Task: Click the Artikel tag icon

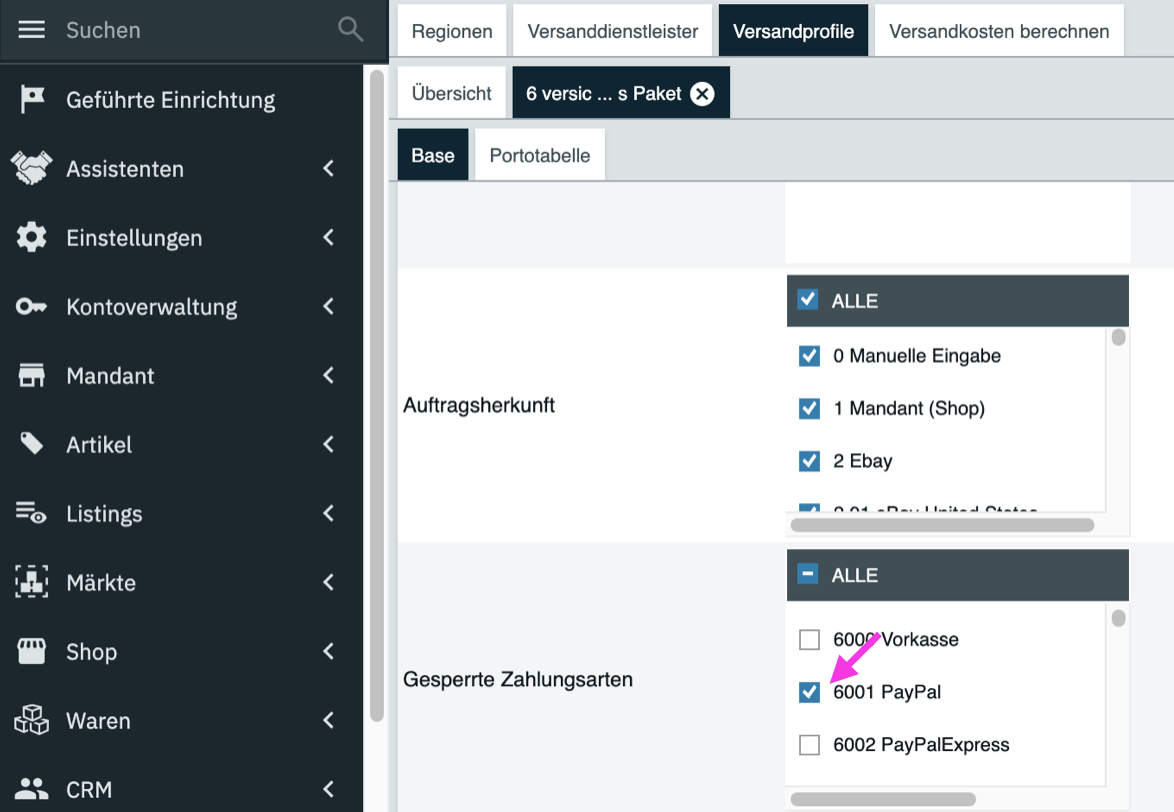Action: [x=32, y=444]
